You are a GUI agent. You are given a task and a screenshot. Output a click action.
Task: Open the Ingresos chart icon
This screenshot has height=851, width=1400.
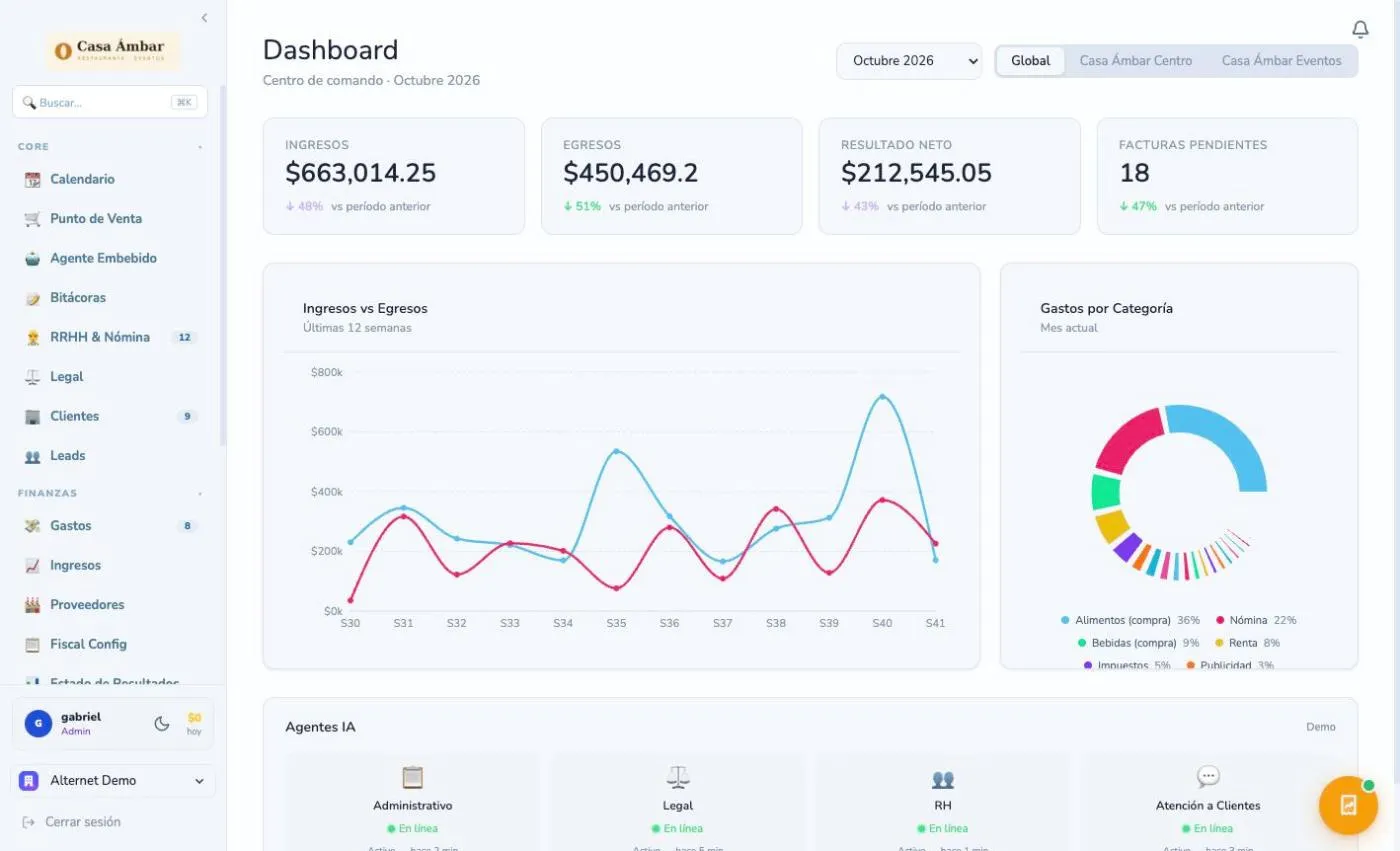pos(32,566)
